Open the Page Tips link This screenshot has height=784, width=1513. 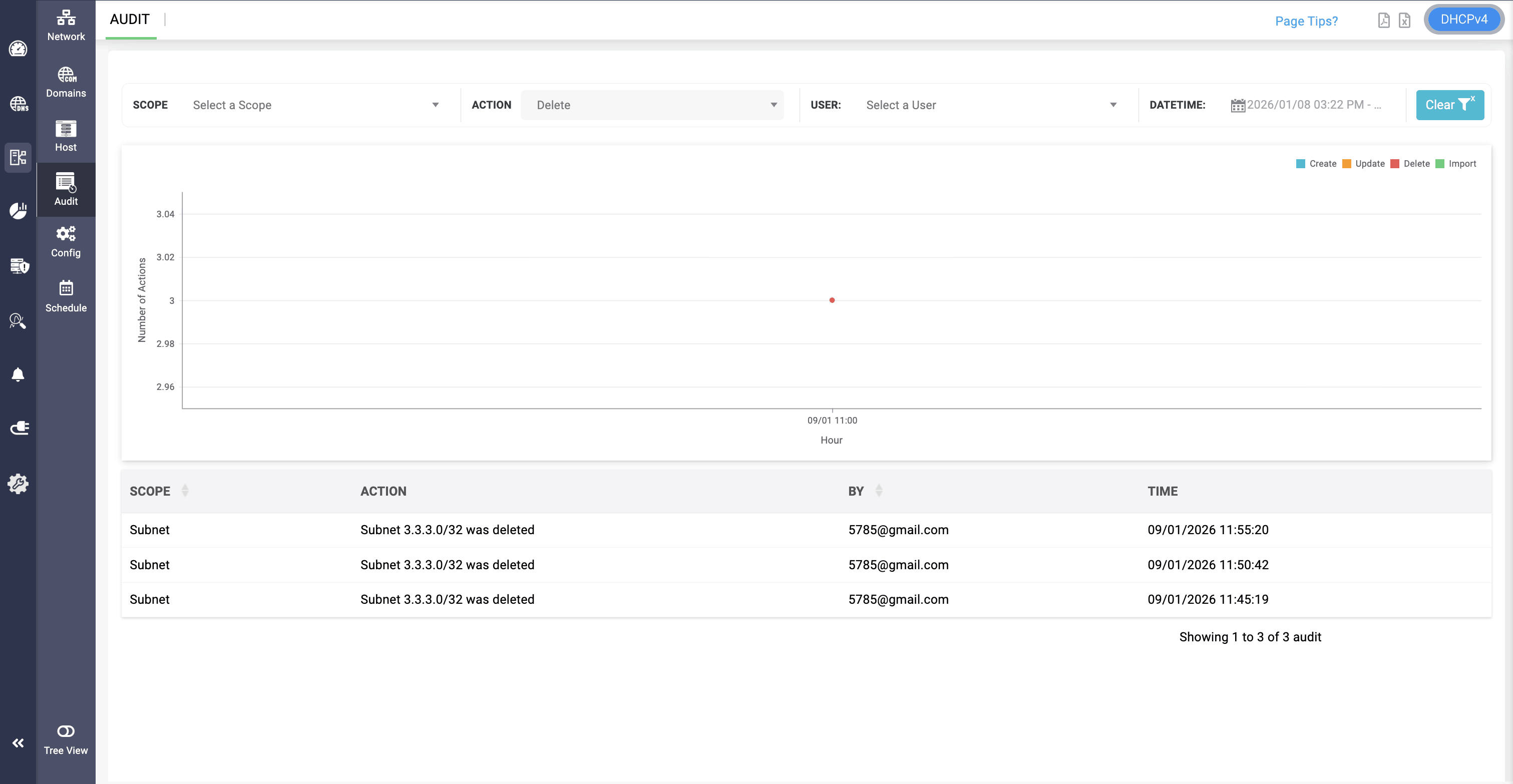coord(1306,21)
